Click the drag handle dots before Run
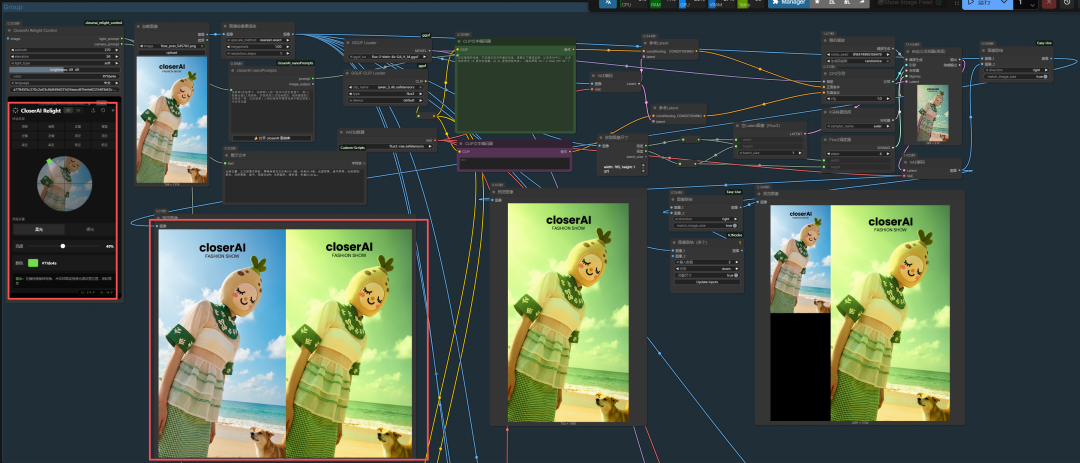Viewport: 1080px width, 463px height. [x=956, y=3]
